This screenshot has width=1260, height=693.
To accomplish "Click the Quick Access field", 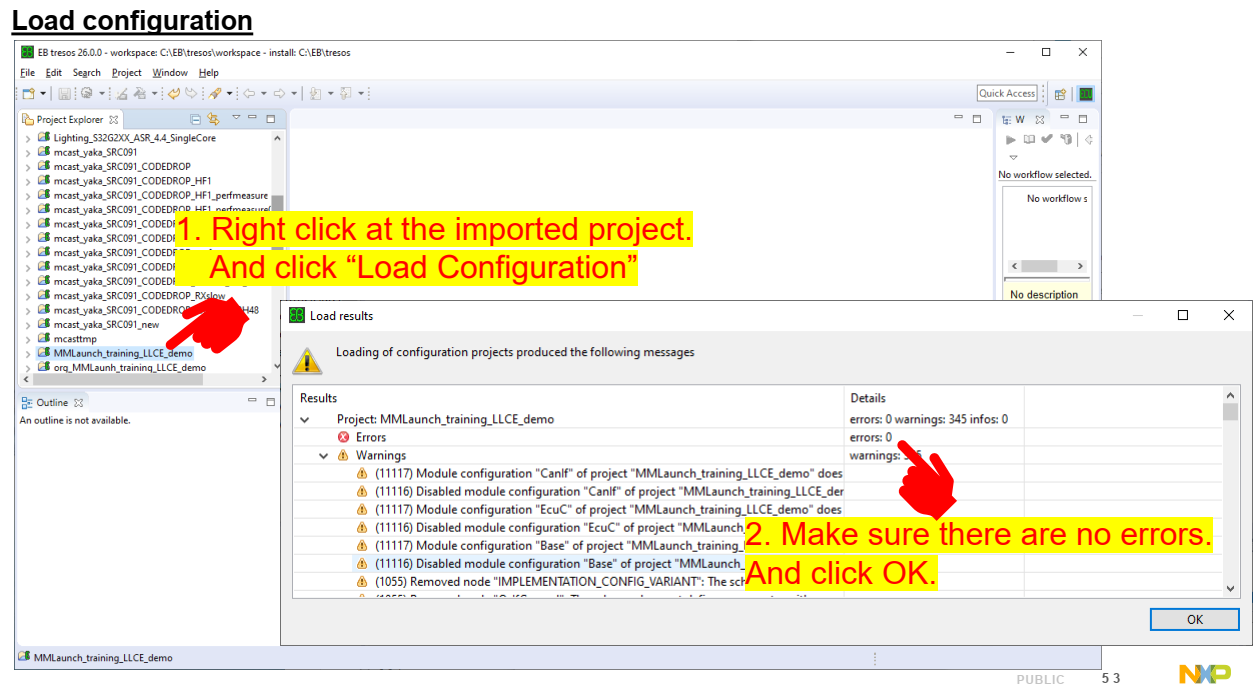I will click(x=1007, y=93).
